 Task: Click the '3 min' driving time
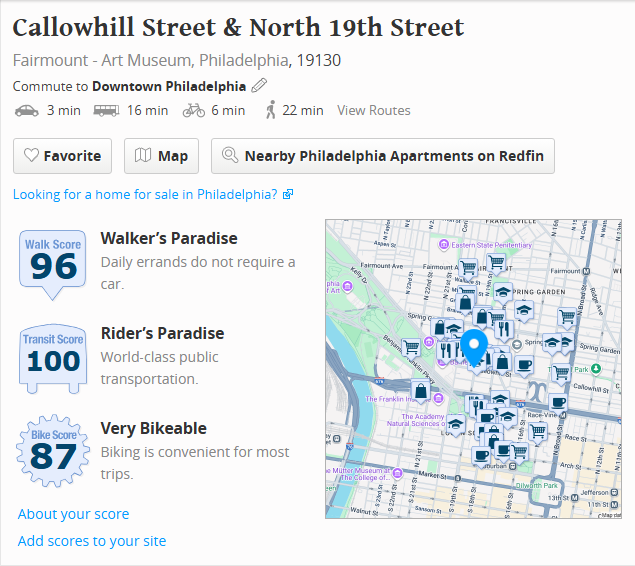(64, 110)
